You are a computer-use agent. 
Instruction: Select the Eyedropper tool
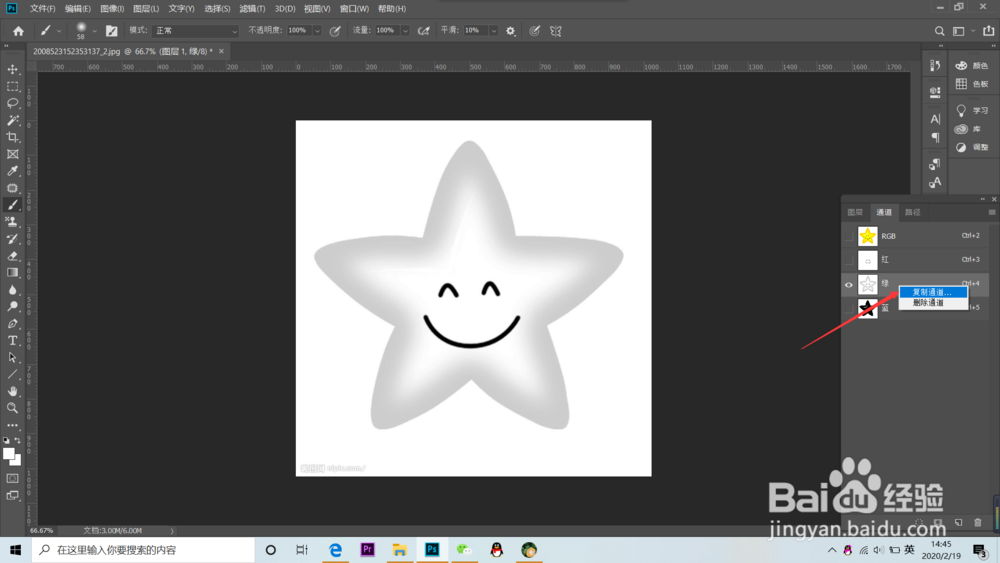(x=12, y=171)
